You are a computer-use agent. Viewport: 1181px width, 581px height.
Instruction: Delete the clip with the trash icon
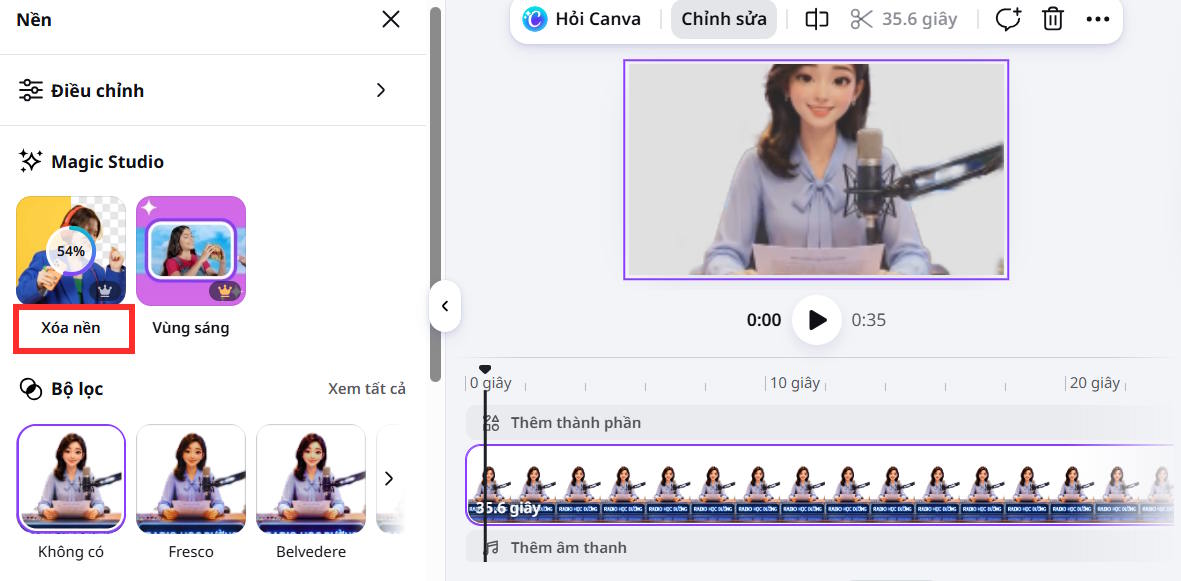pos(1052,19)
